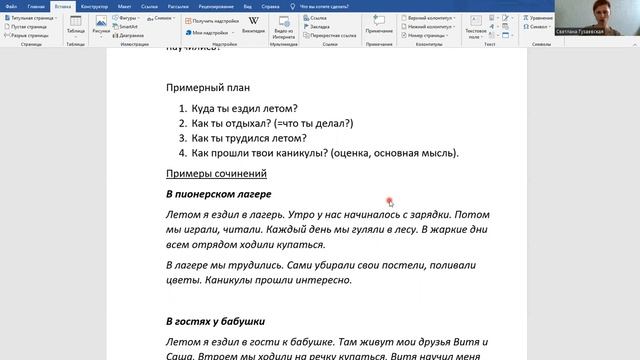Open the Таблица insert menu
640x360 pixels.
(x=76, y=27)
